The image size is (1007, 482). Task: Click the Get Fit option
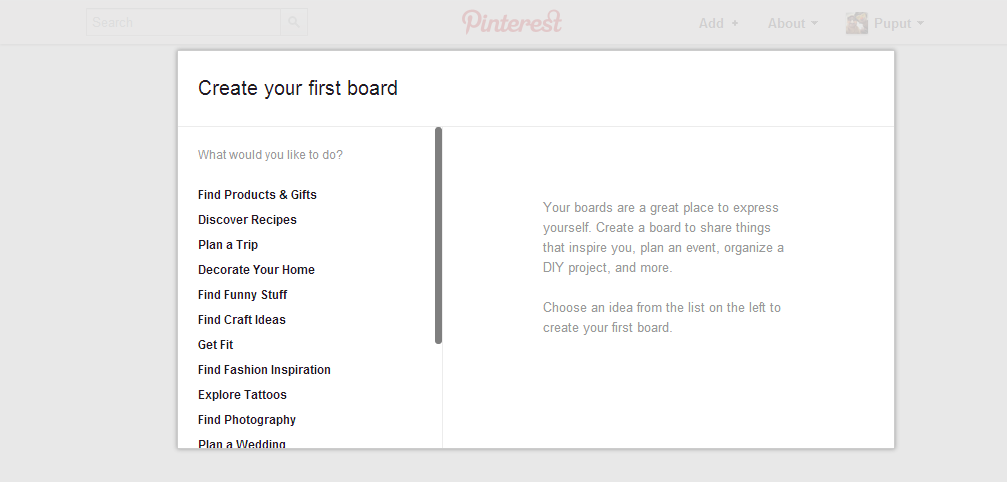[x=215, y=345]
